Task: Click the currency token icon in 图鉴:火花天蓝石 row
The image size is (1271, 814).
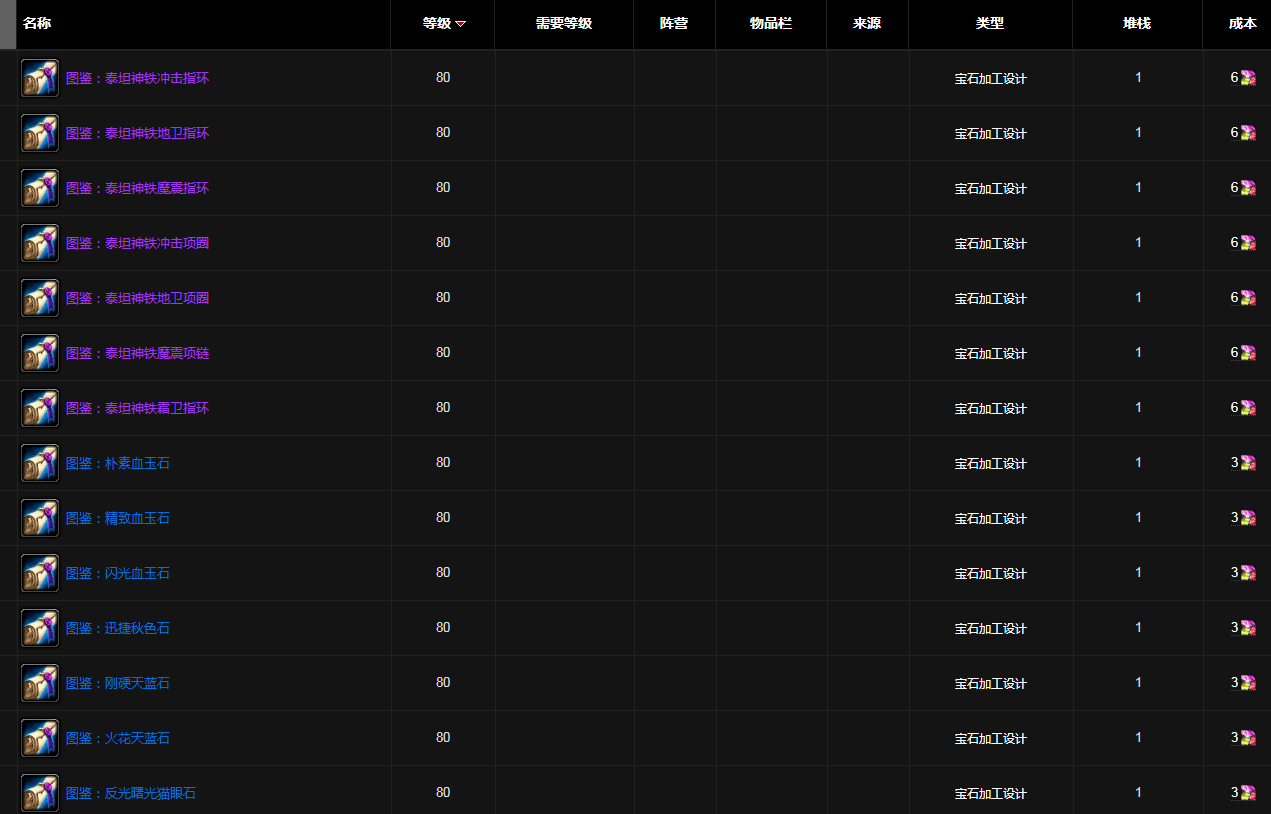Action: click(1248, 738)
